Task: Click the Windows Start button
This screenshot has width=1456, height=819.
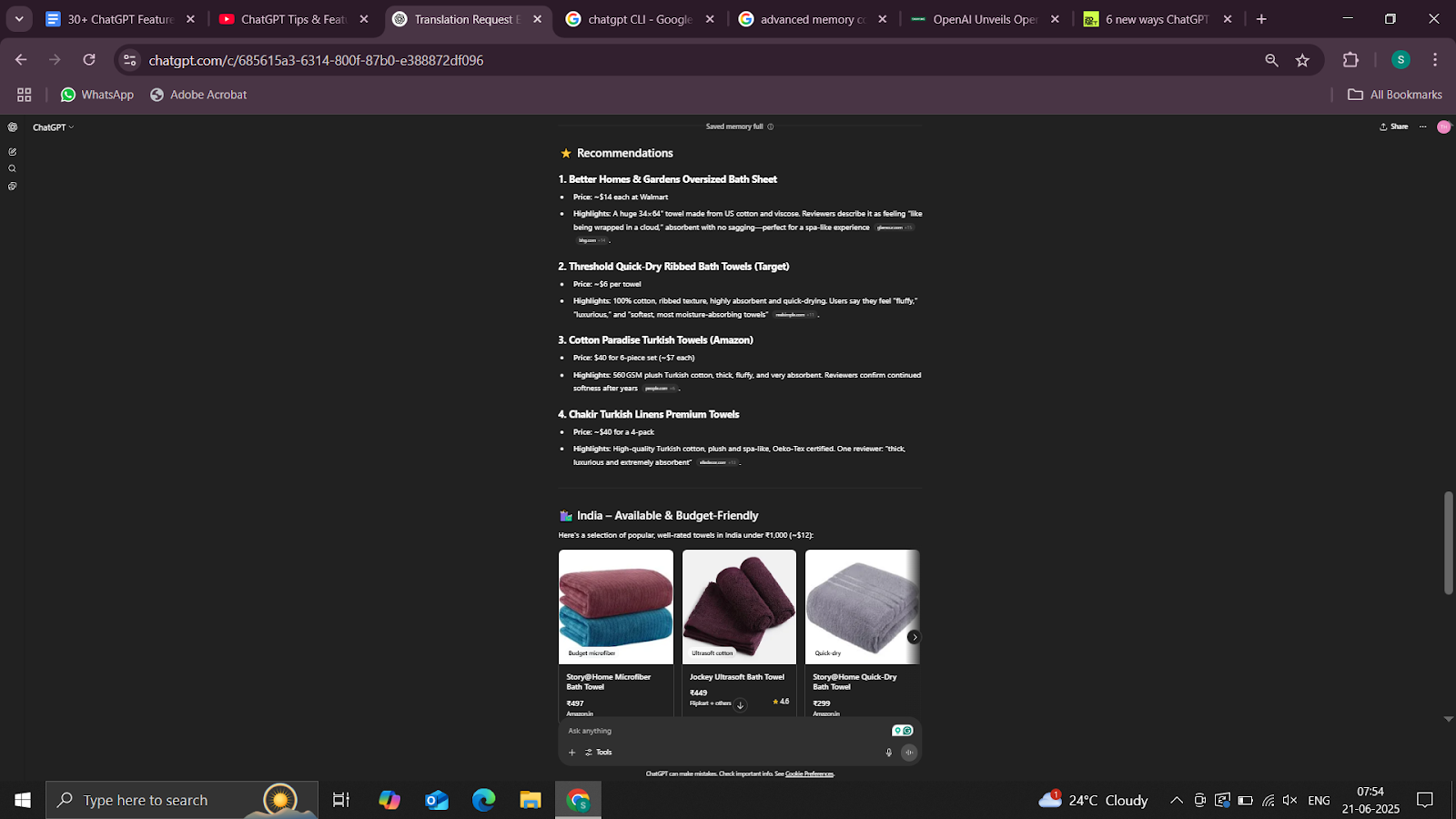Action: click(23, 800)
